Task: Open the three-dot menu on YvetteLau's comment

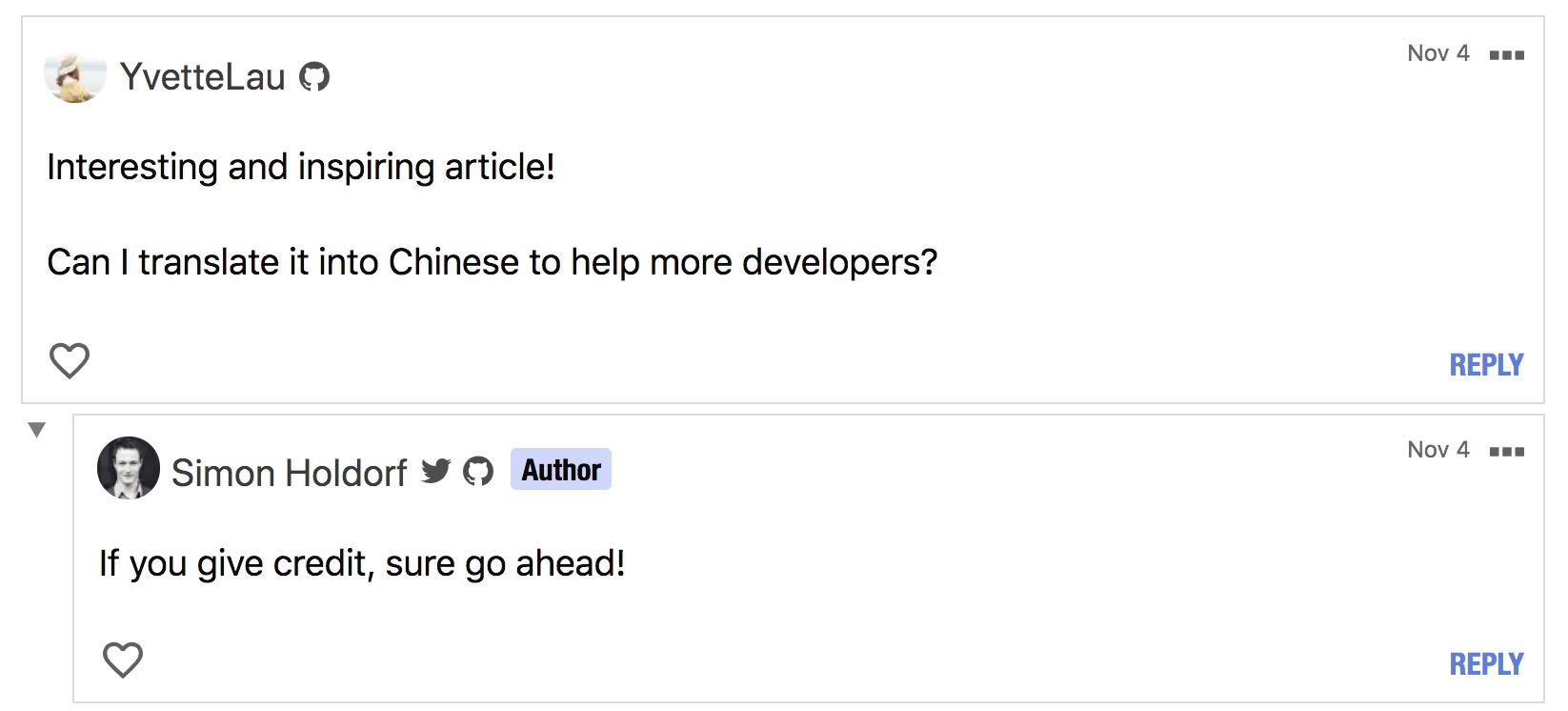Action: coord(1506,54)
